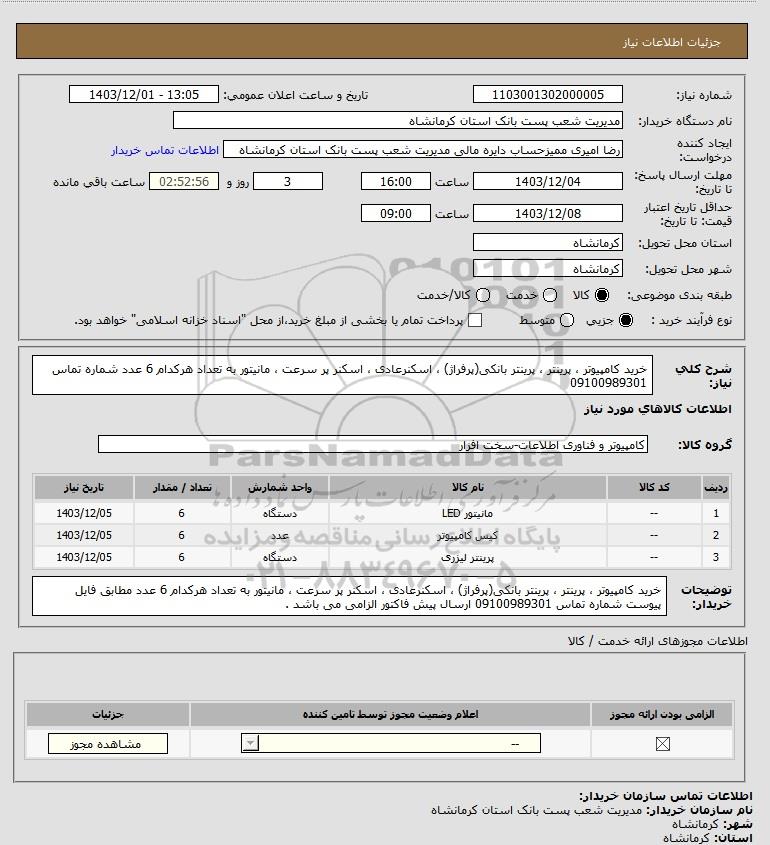Image resolution: width=770 pixels, height=845 pixels.
Task: Click quantity 6 in کیس کامپیوتر row
Action: click(x=182, y=535)
